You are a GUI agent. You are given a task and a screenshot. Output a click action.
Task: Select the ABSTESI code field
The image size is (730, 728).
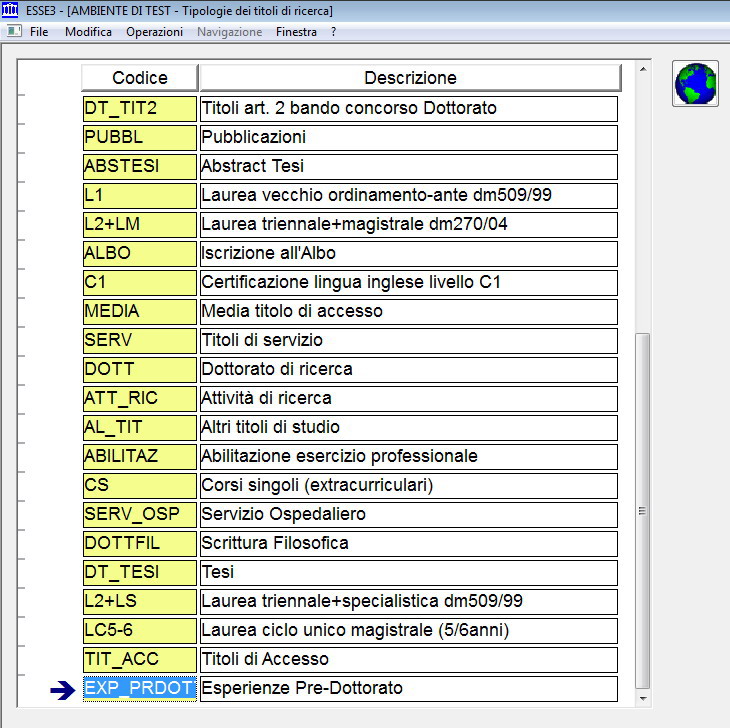coord(140,167)
